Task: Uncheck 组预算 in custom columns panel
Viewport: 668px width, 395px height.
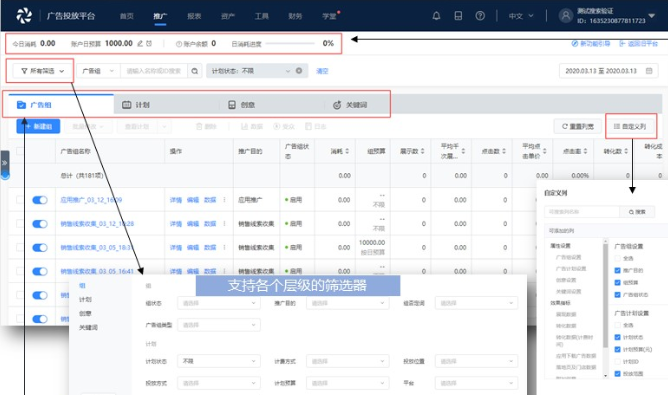Action: (x=617, y=283)
